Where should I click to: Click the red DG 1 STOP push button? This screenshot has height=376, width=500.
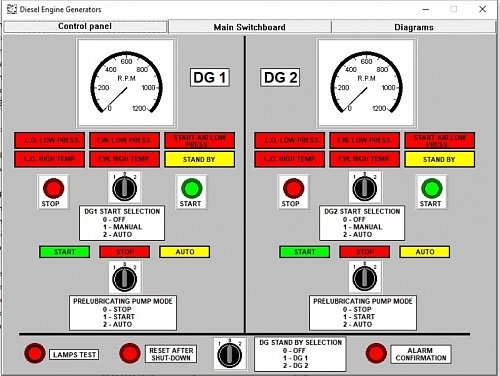(53, 188)
